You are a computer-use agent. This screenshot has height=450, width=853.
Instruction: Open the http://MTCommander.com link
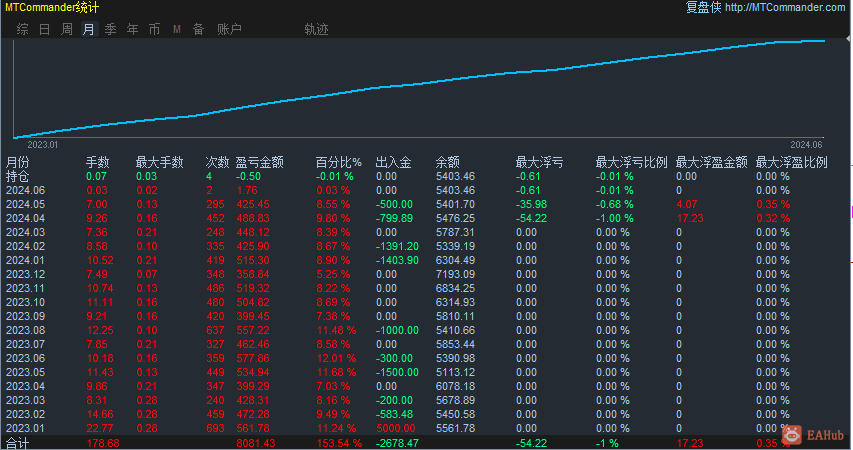pyautogui.click(x=785, y=7)
